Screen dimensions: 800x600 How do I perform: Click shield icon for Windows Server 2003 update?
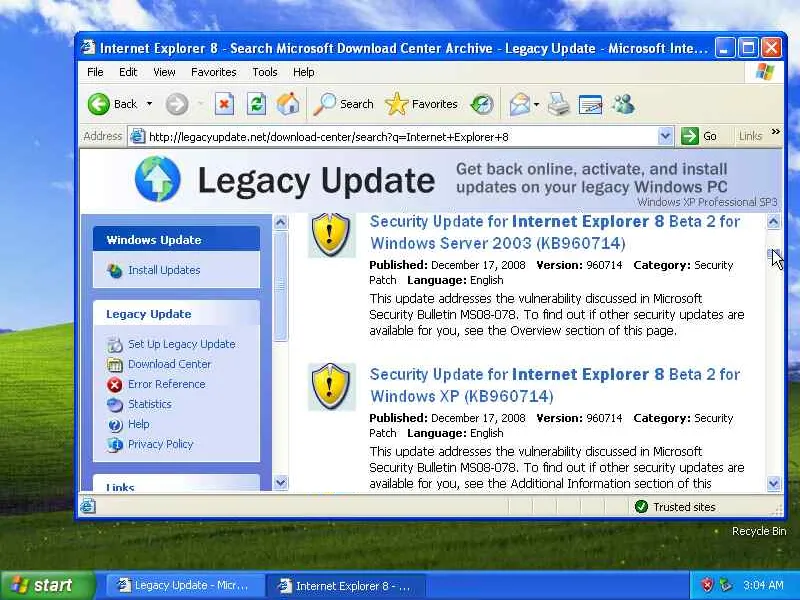pos(331,235)
